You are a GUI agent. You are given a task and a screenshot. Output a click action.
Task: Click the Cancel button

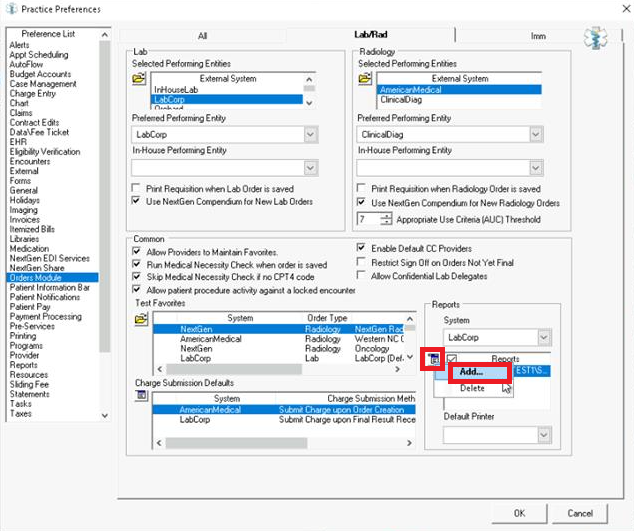tap(580, 513)
